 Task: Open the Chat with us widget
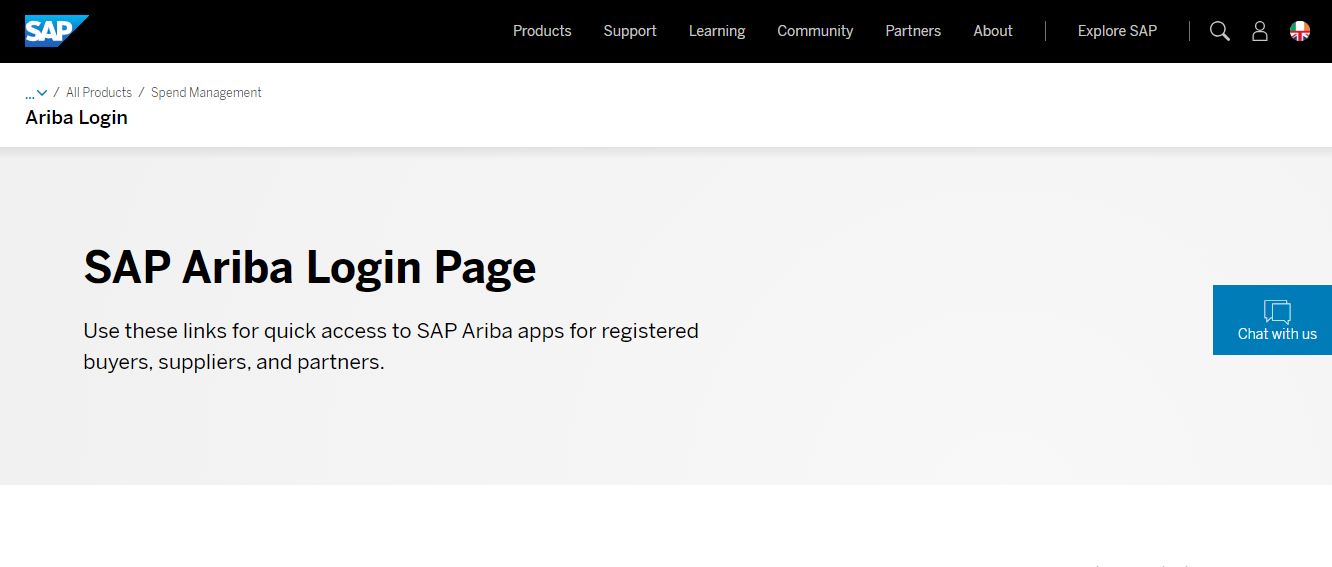click(x=1272, y=320)
